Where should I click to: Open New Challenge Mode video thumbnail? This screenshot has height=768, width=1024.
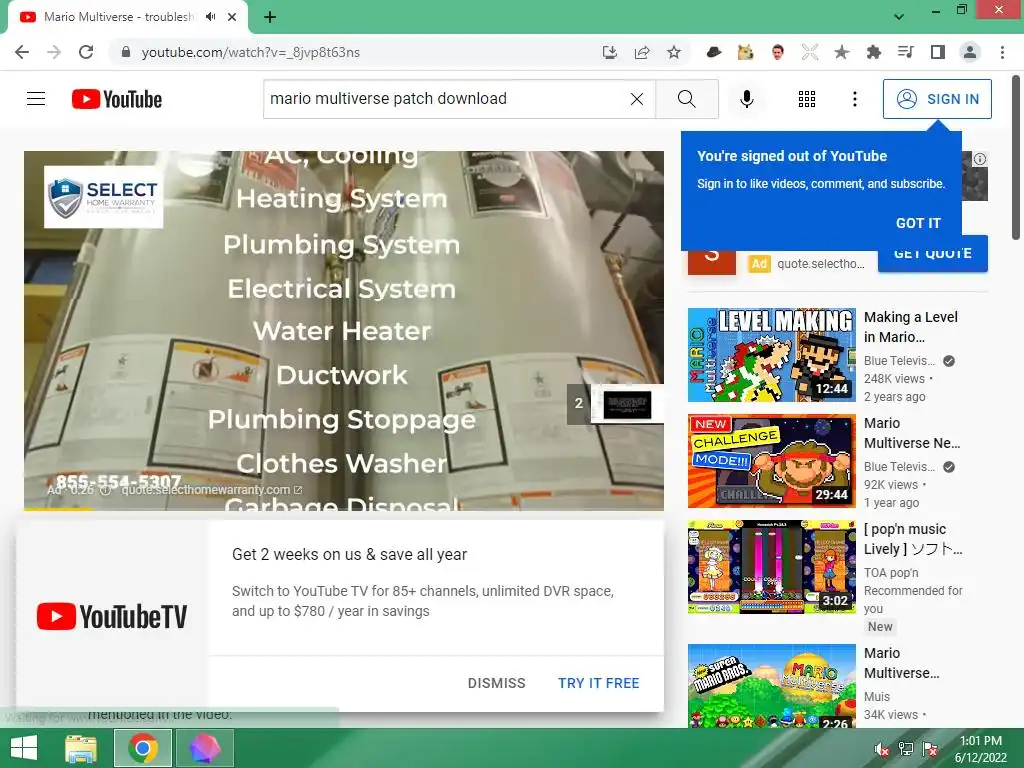771,460
